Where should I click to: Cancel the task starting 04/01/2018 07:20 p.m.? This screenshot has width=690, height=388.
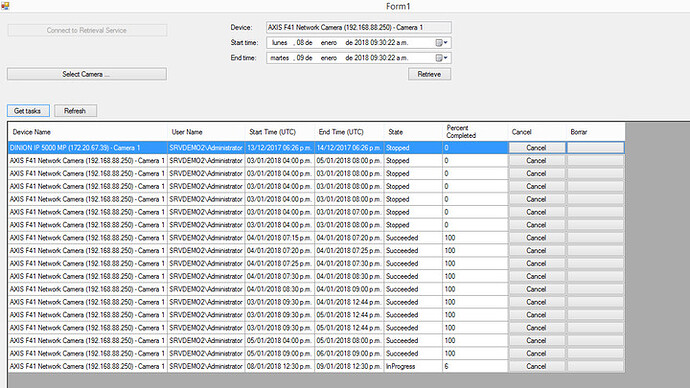536,250
